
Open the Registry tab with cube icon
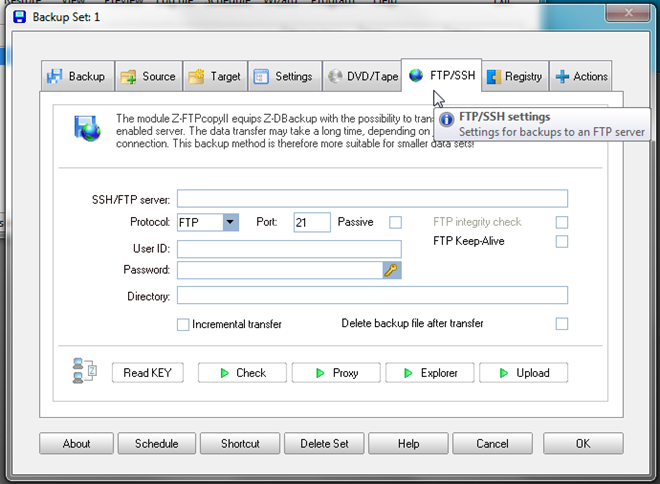(515, 76)
